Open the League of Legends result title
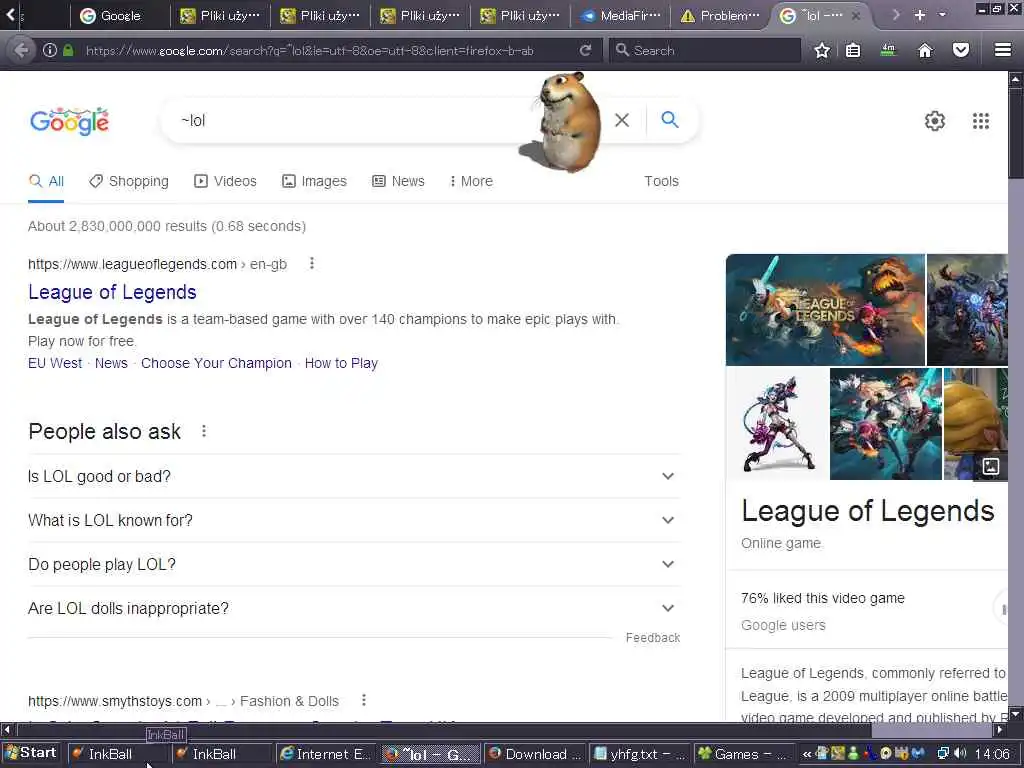The width and height of the screenshot is (1024, 768). pos(112,292)
